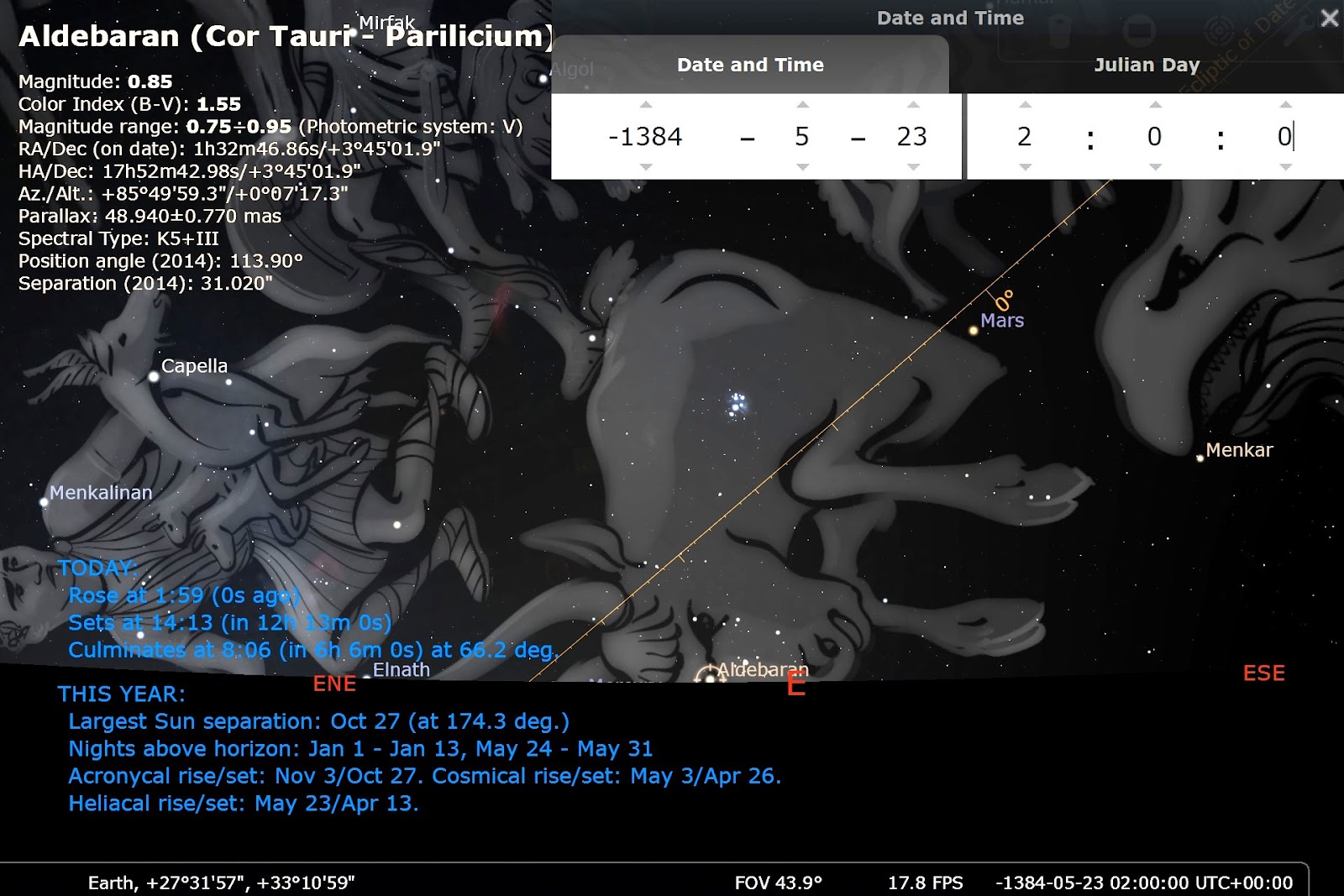This screenshot has height=896, width=1344.
Task: Advance the day with its up arrow
Action: click(x=912, y=105)
